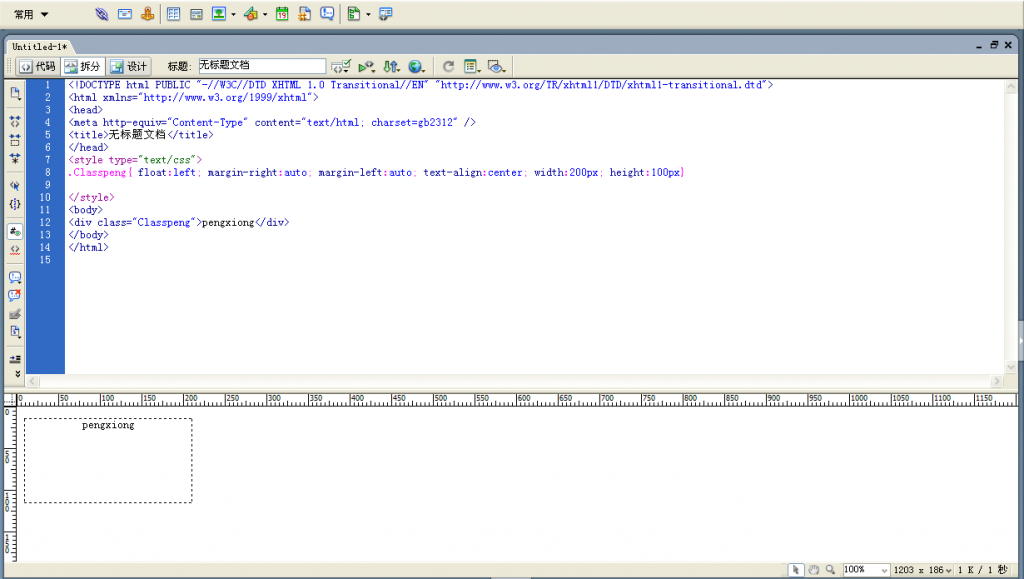Click the Refresh design view icon
The height and width of the screenshot is (579, 1024).
pos(449,66)
